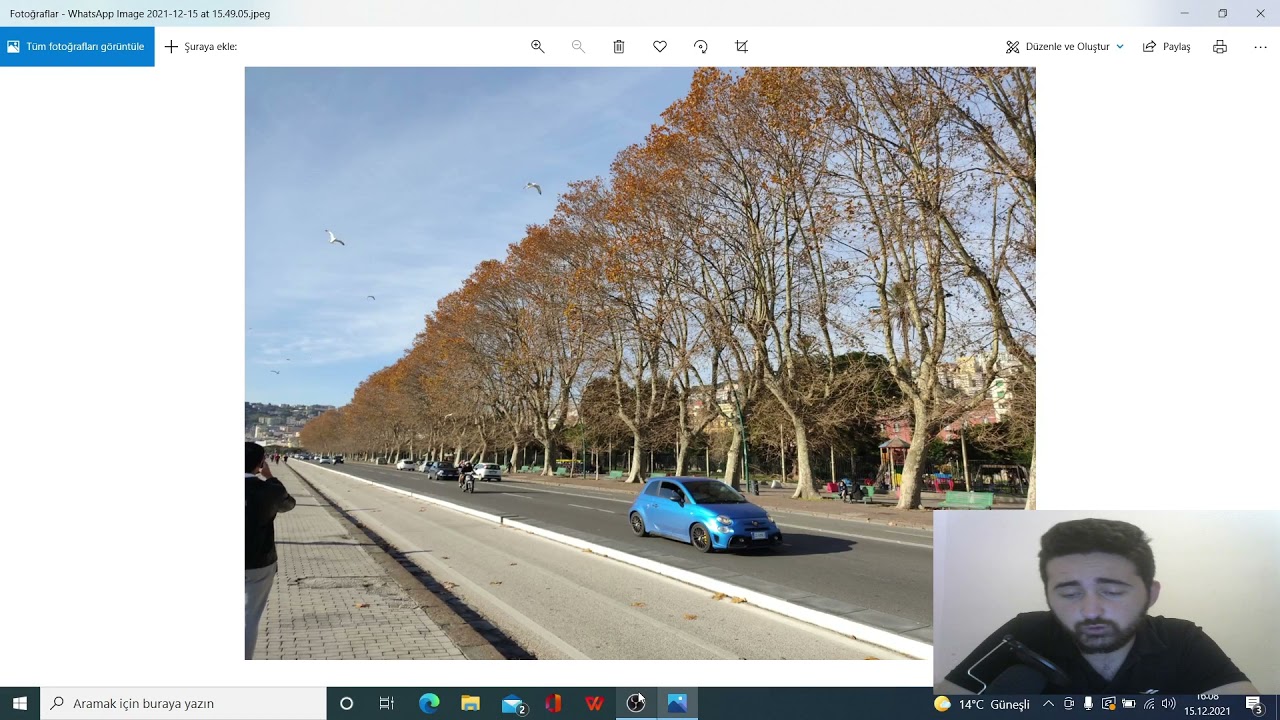Launch Microsoft Edge from taskbar
The width and height of the screenshot is (1280, 720).
pos(429,704)
